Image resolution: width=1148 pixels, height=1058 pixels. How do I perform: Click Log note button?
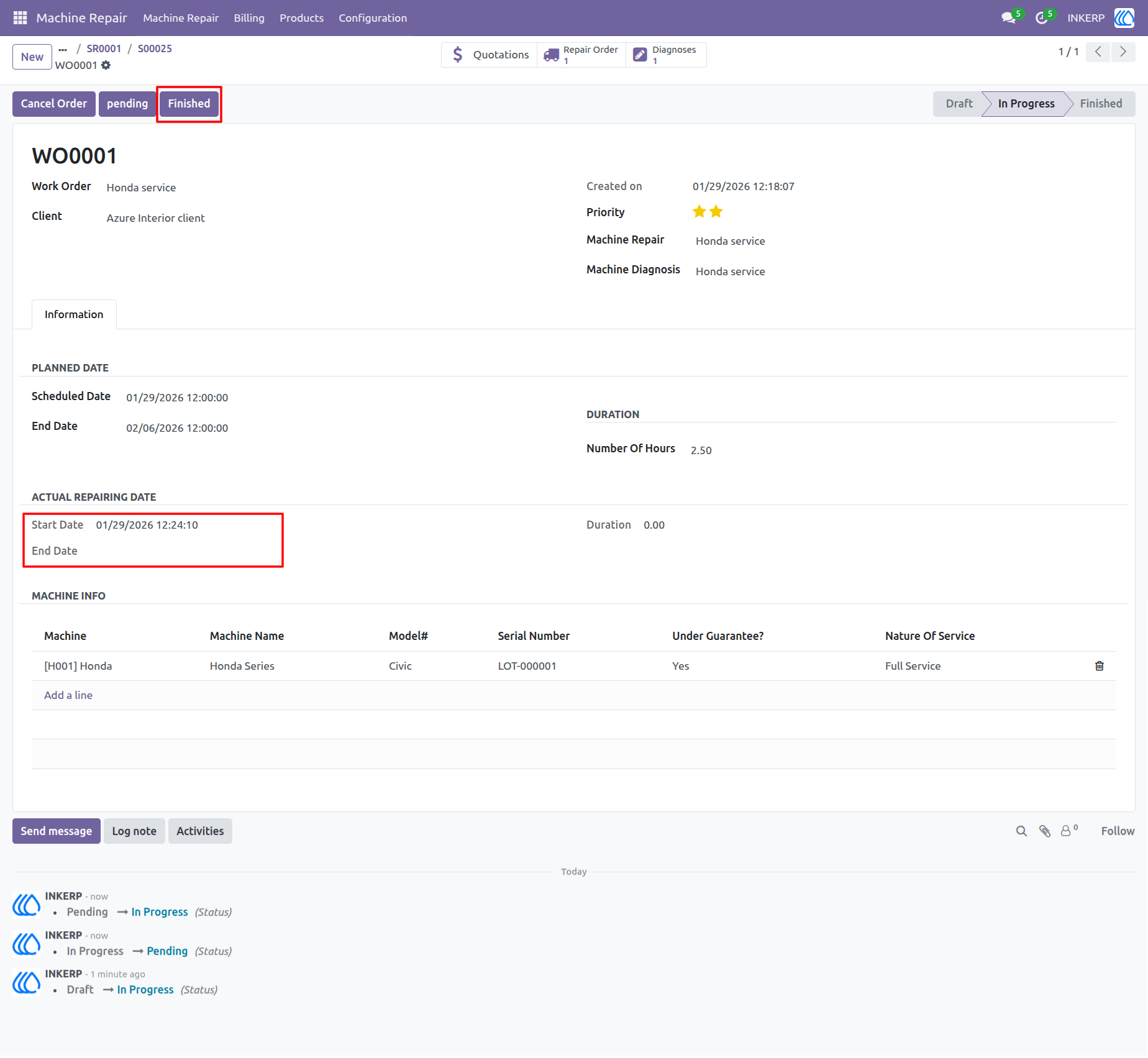click(134, 831)
